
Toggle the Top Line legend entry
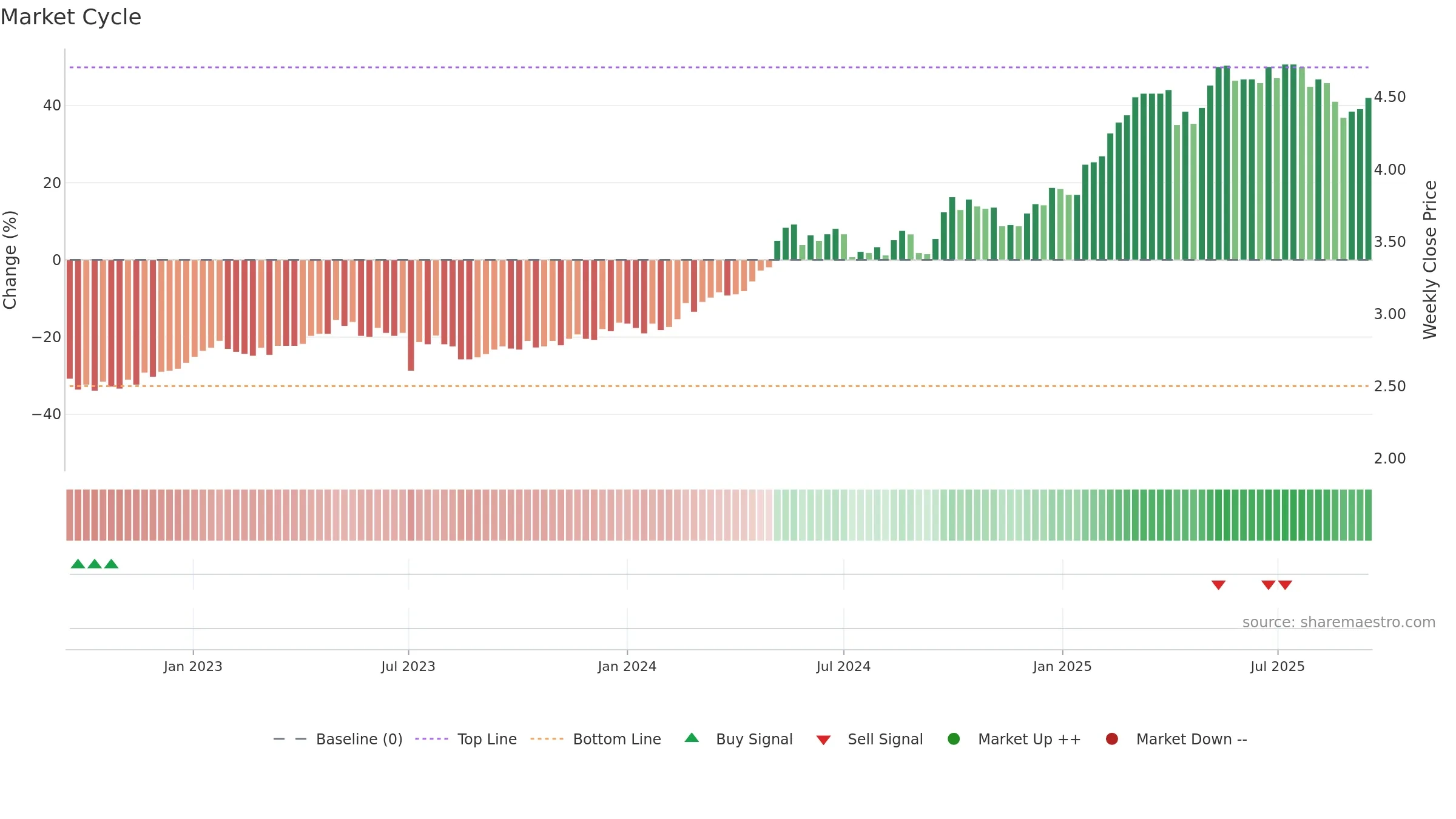click(x=466, y=739)
